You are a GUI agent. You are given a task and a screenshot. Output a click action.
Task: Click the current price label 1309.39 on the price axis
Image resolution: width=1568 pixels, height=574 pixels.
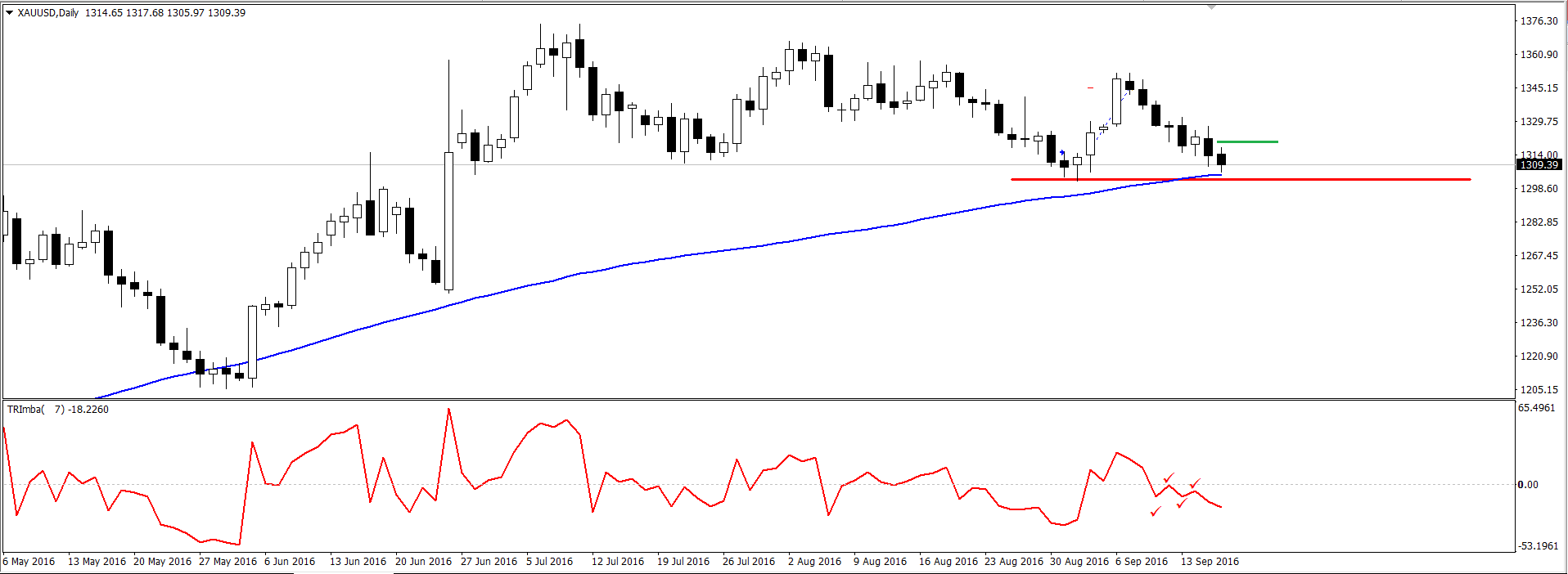[1539, 165]
